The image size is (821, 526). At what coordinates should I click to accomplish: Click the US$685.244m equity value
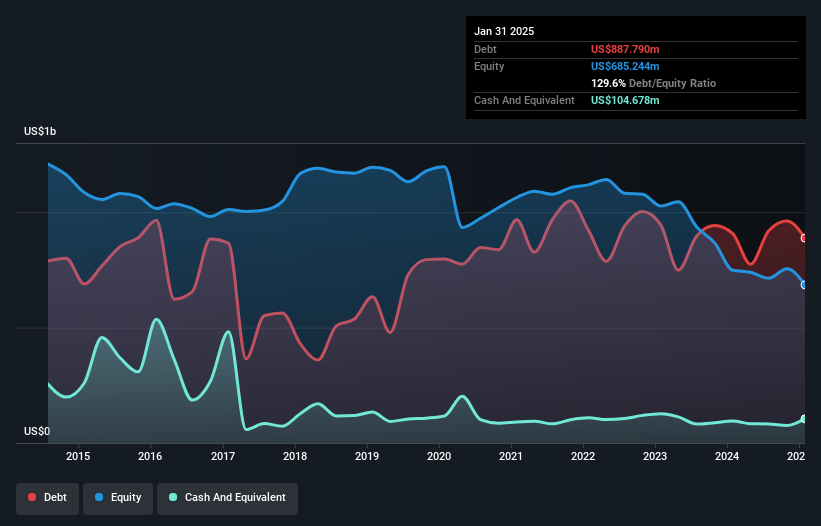pos(625,66)
